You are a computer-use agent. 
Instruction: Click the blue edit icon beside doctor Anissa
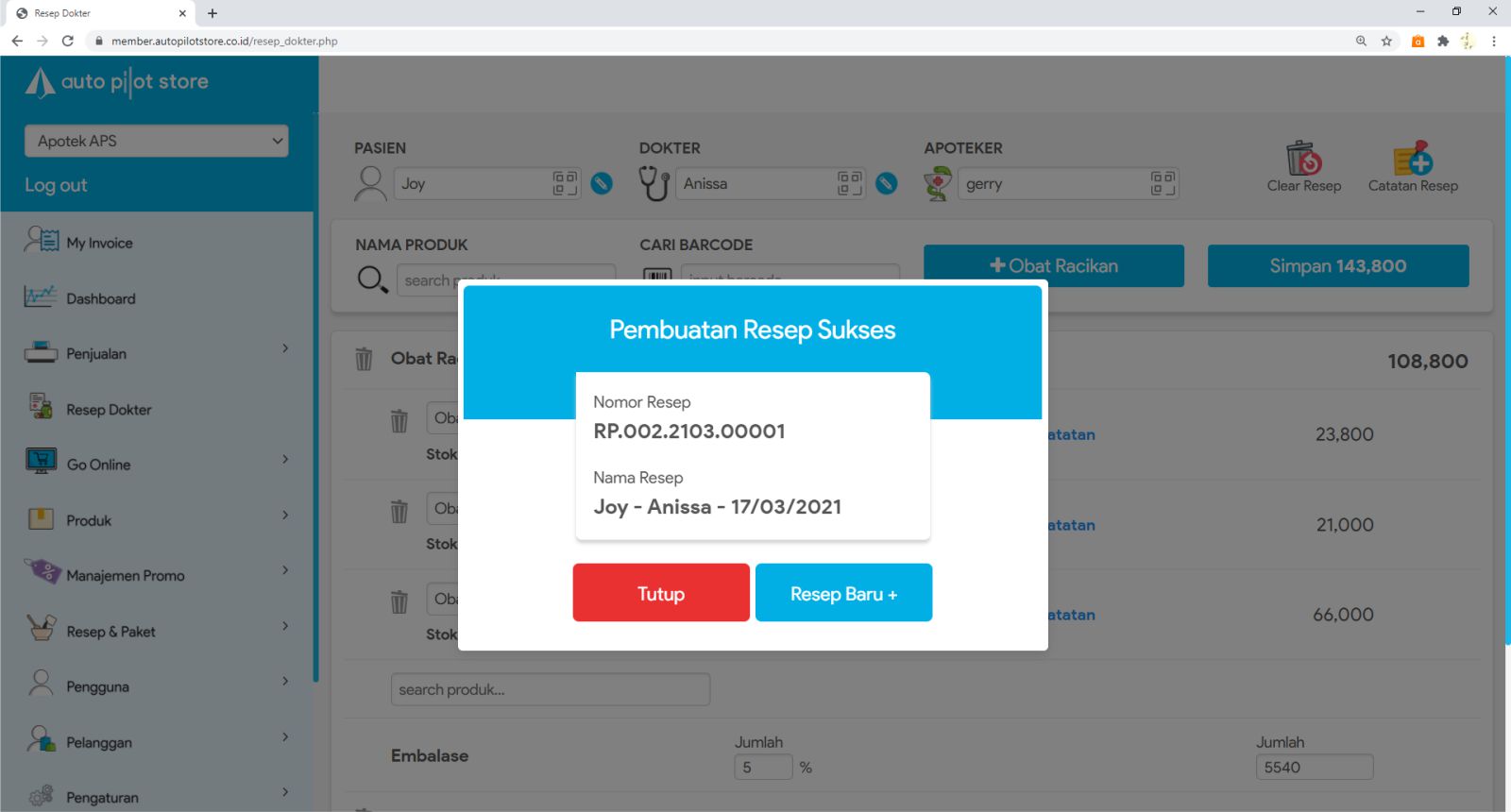pyautogui.click(x=886, y=183)
